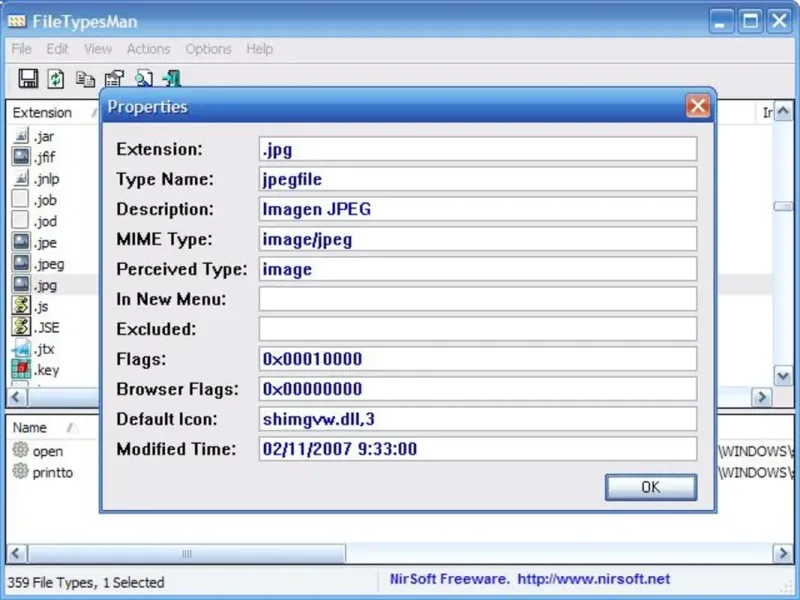The image size is (800, 600).
Task: Click the .jpeg extension label
Action: [49, 264]
